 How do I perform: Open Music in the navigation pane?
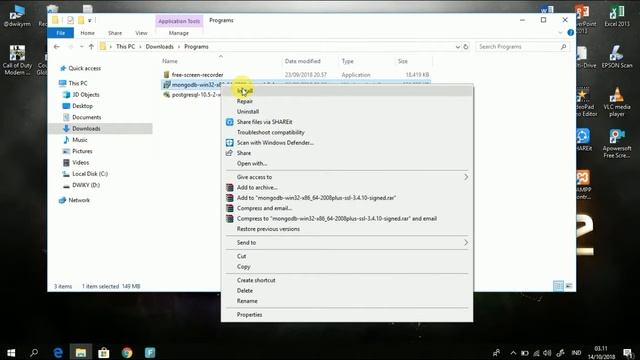[x=80, y=140]
